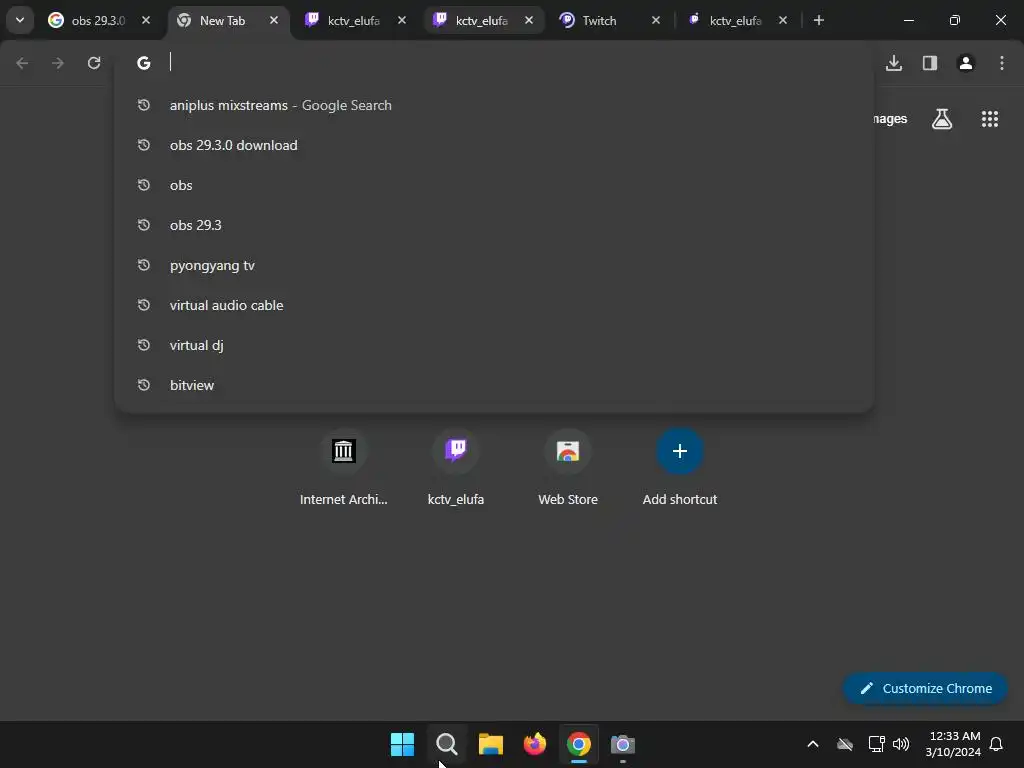Open File Explorer from taskbar
Screen dimensions: 1024x768
490,744
